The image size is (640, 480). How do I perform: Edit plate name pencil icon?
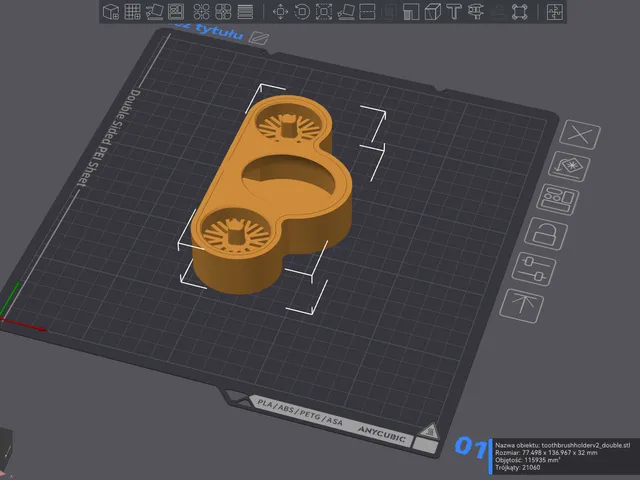pos(259,38)
